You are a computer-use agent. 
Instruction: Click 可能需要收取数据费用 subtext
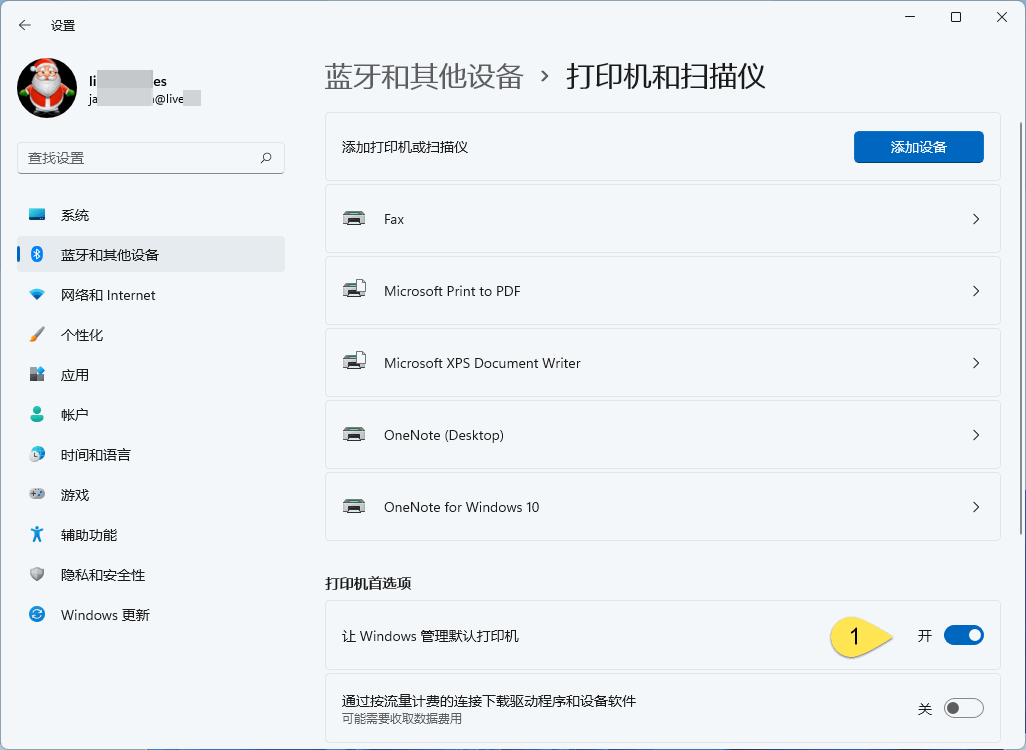(x=402, y=719)
